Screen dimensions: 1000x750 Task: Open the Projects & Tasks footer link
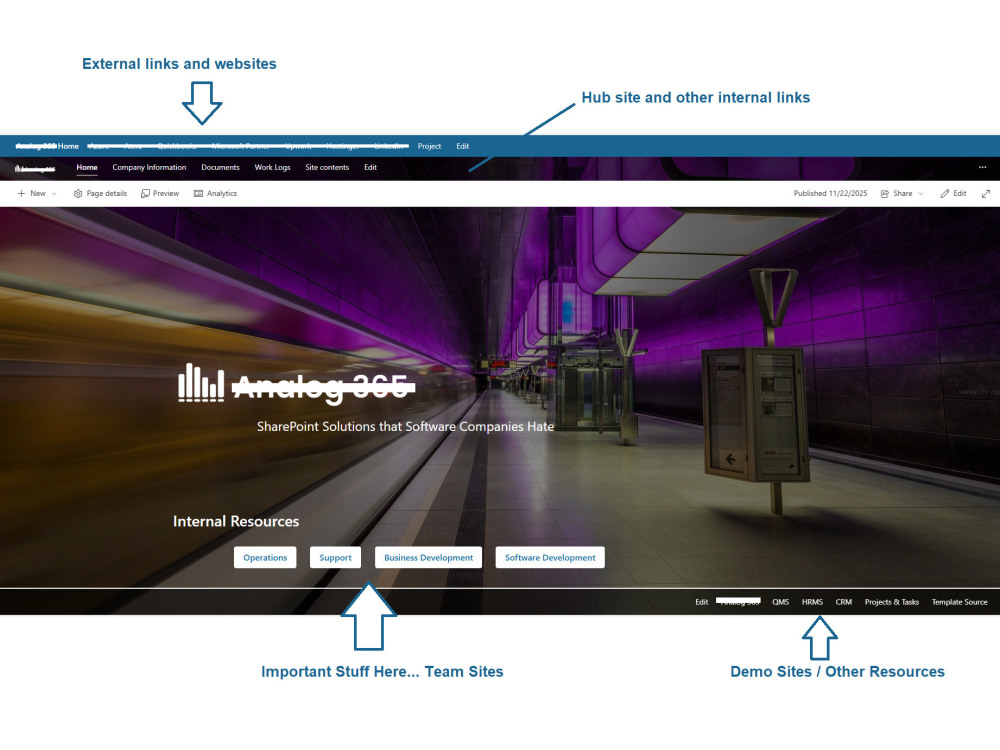(892, 602)
